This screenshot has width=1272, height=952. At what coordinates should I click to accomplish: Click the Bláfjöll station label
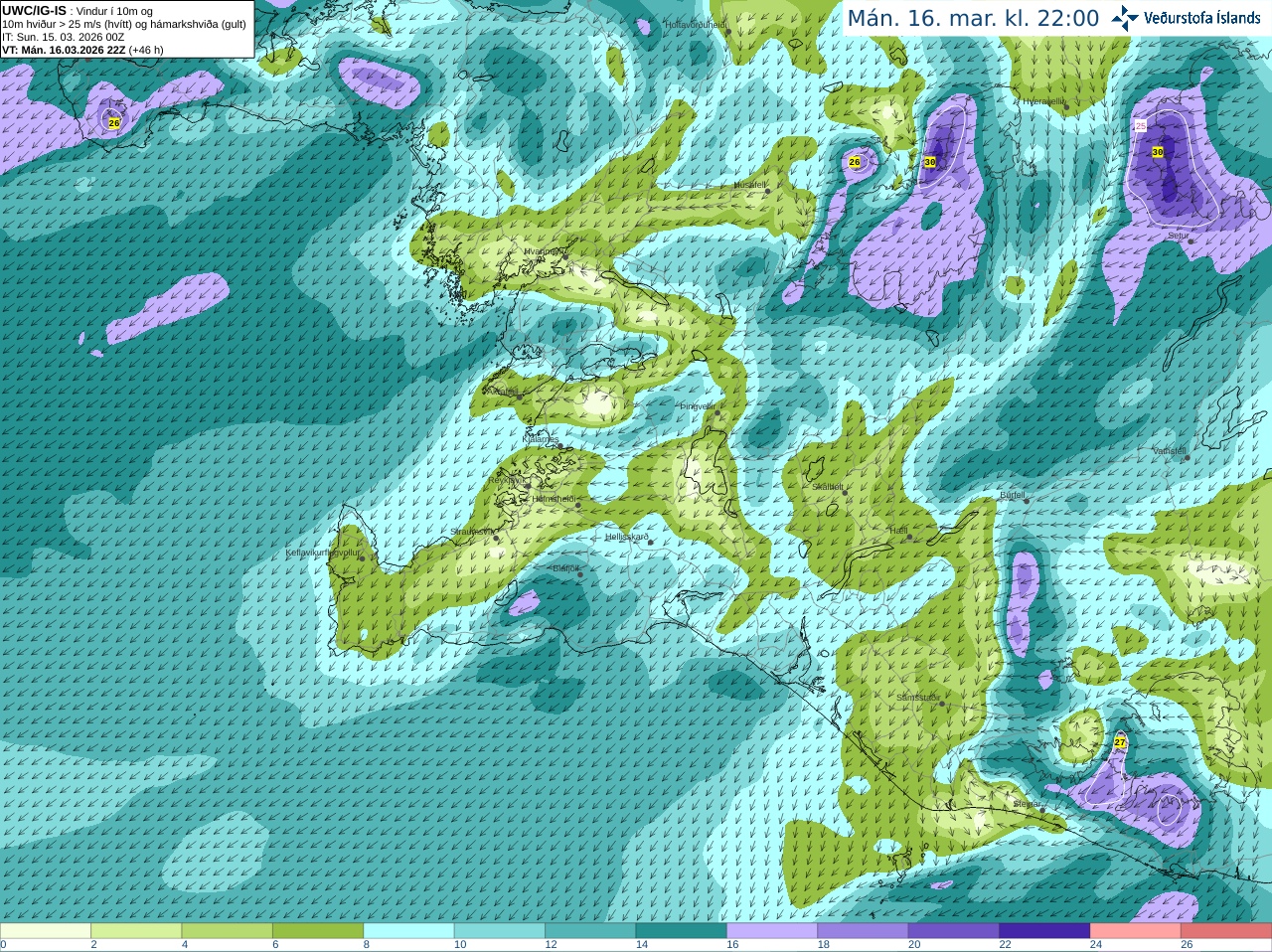pyautogui.click(x=565, y=568)
